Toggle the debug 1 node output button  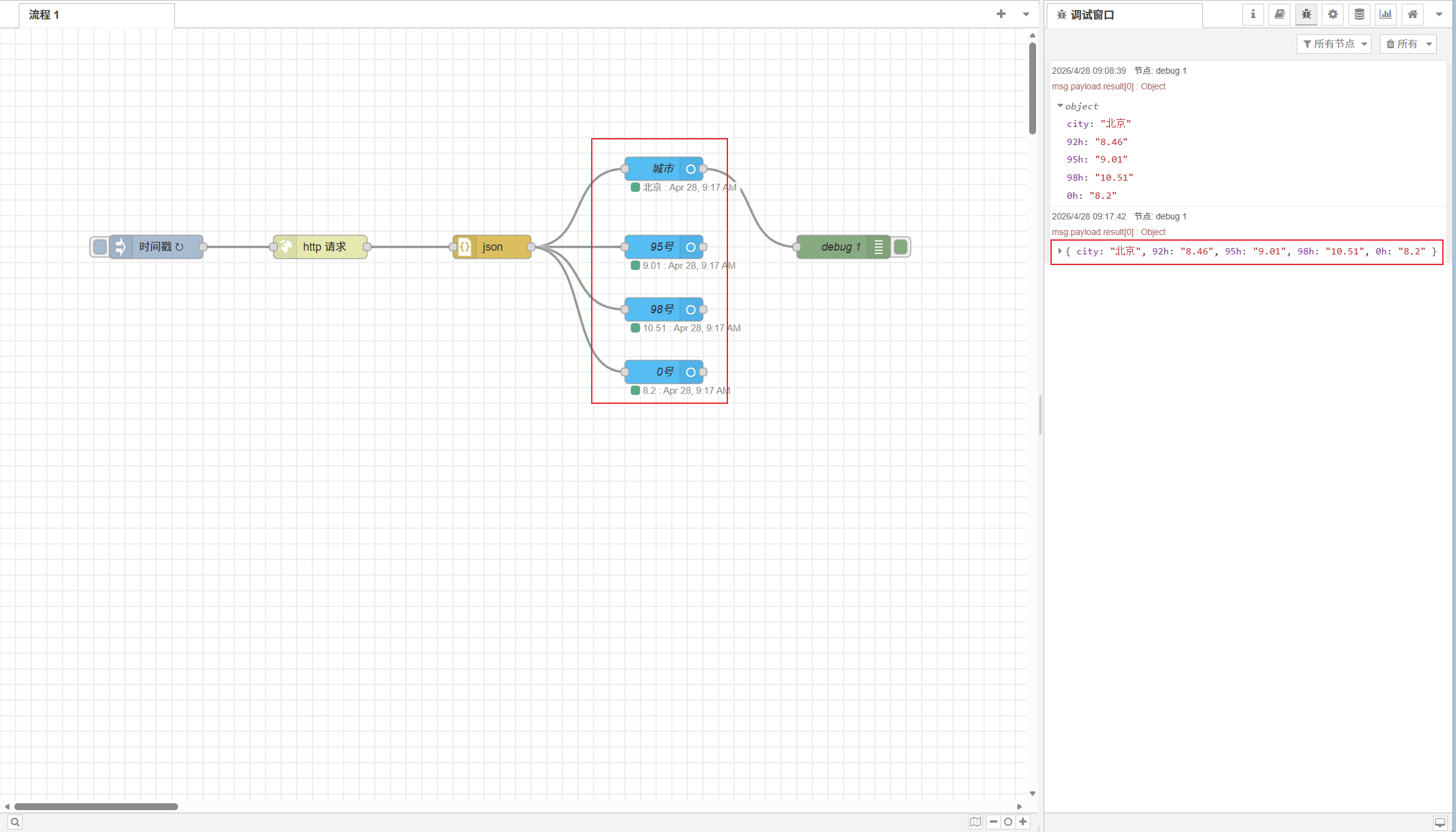tap(900, 247)
